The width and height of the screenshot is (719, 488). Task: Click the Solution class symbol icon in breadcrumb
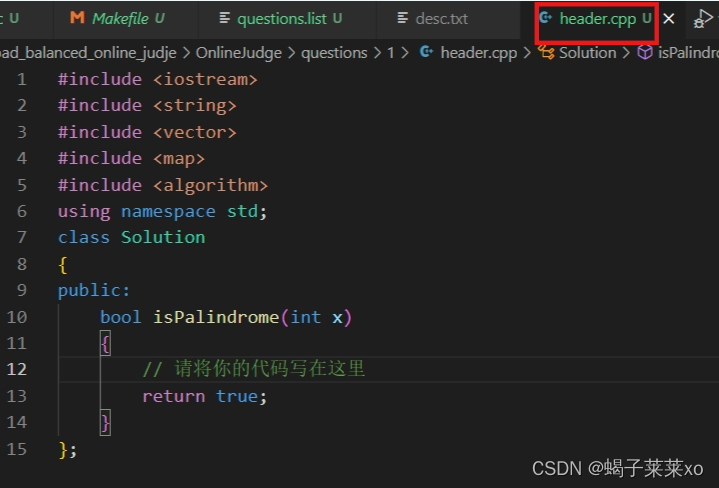546,52
